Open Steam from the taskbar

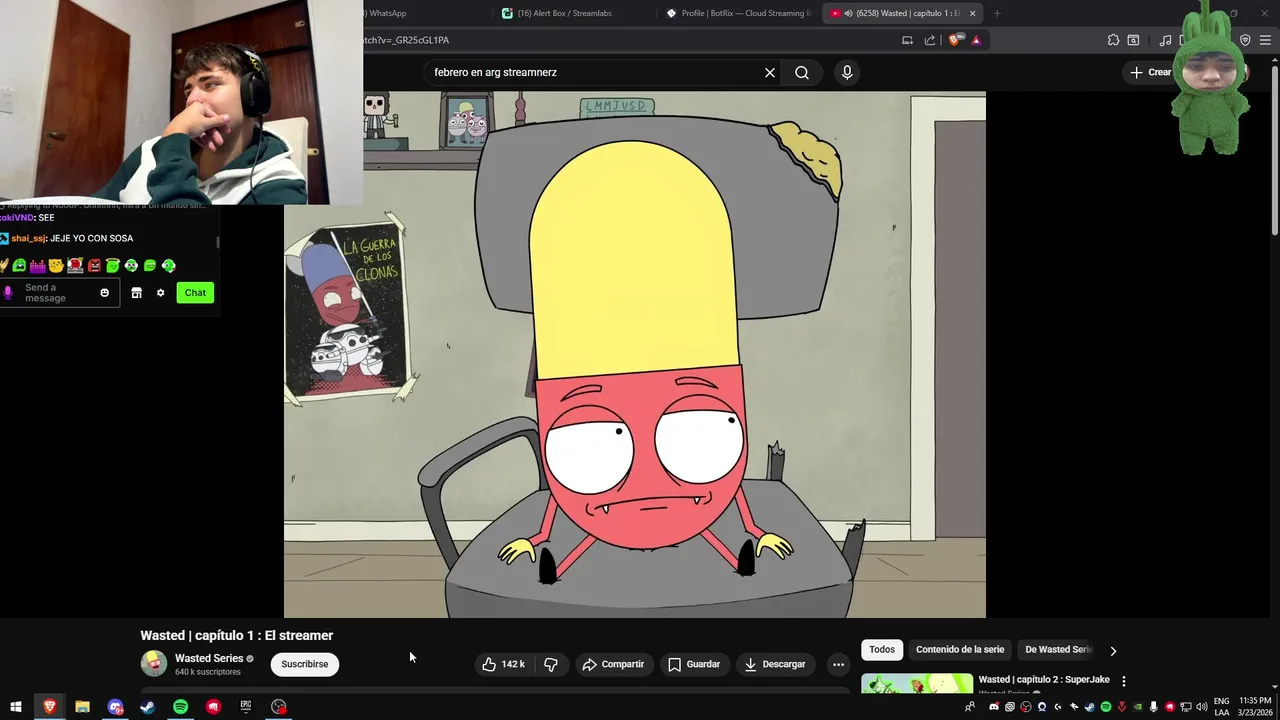[147, 707]
